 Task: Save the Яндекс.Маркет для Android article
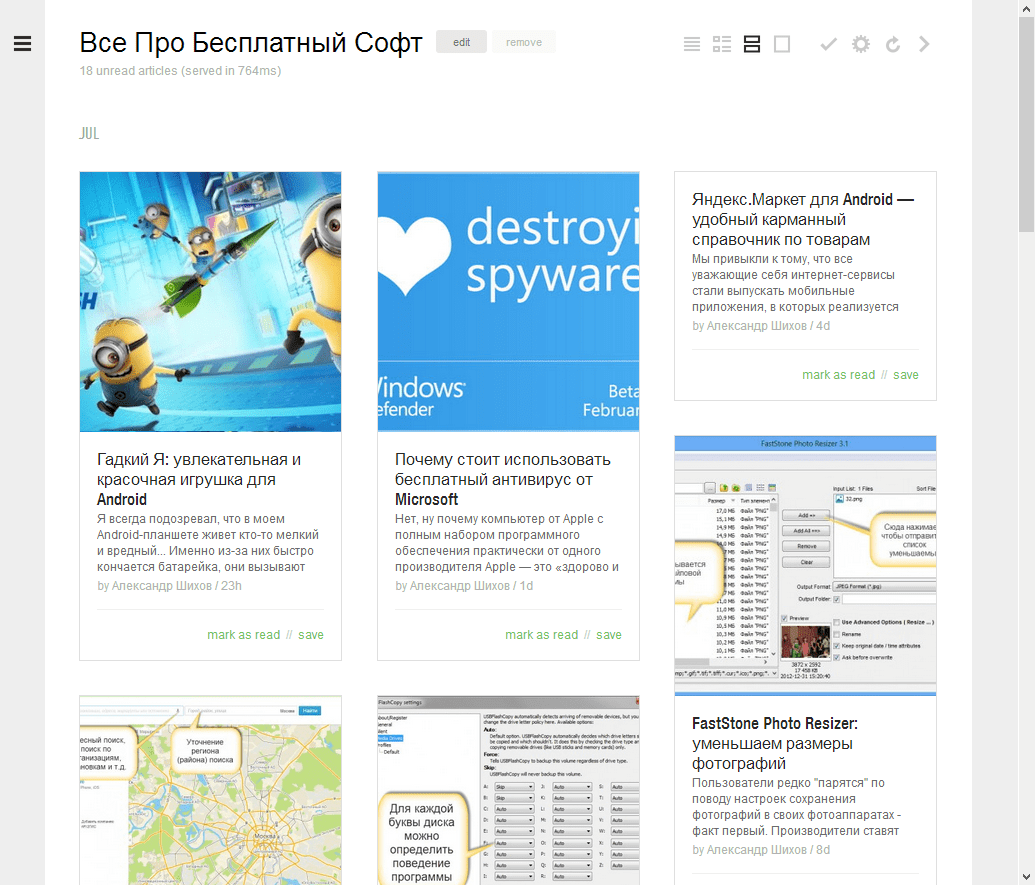coord(906,375)
